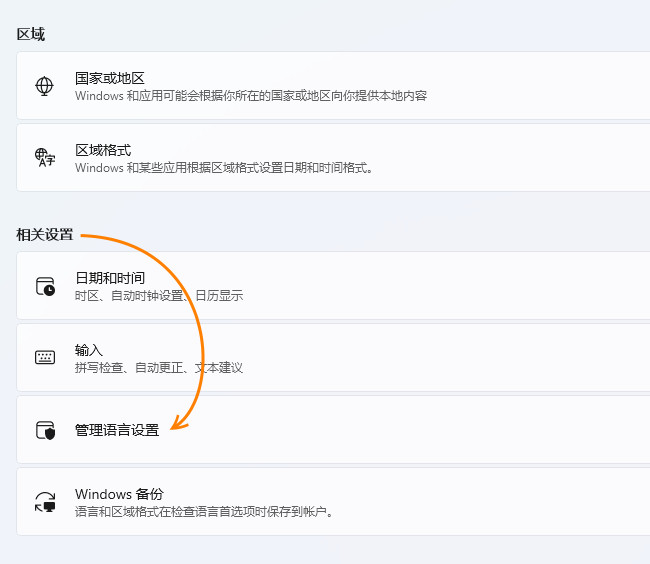This screenshot has width=650, height=564.
Task: Open the Windows 备份 title
Action: point(119,494)
